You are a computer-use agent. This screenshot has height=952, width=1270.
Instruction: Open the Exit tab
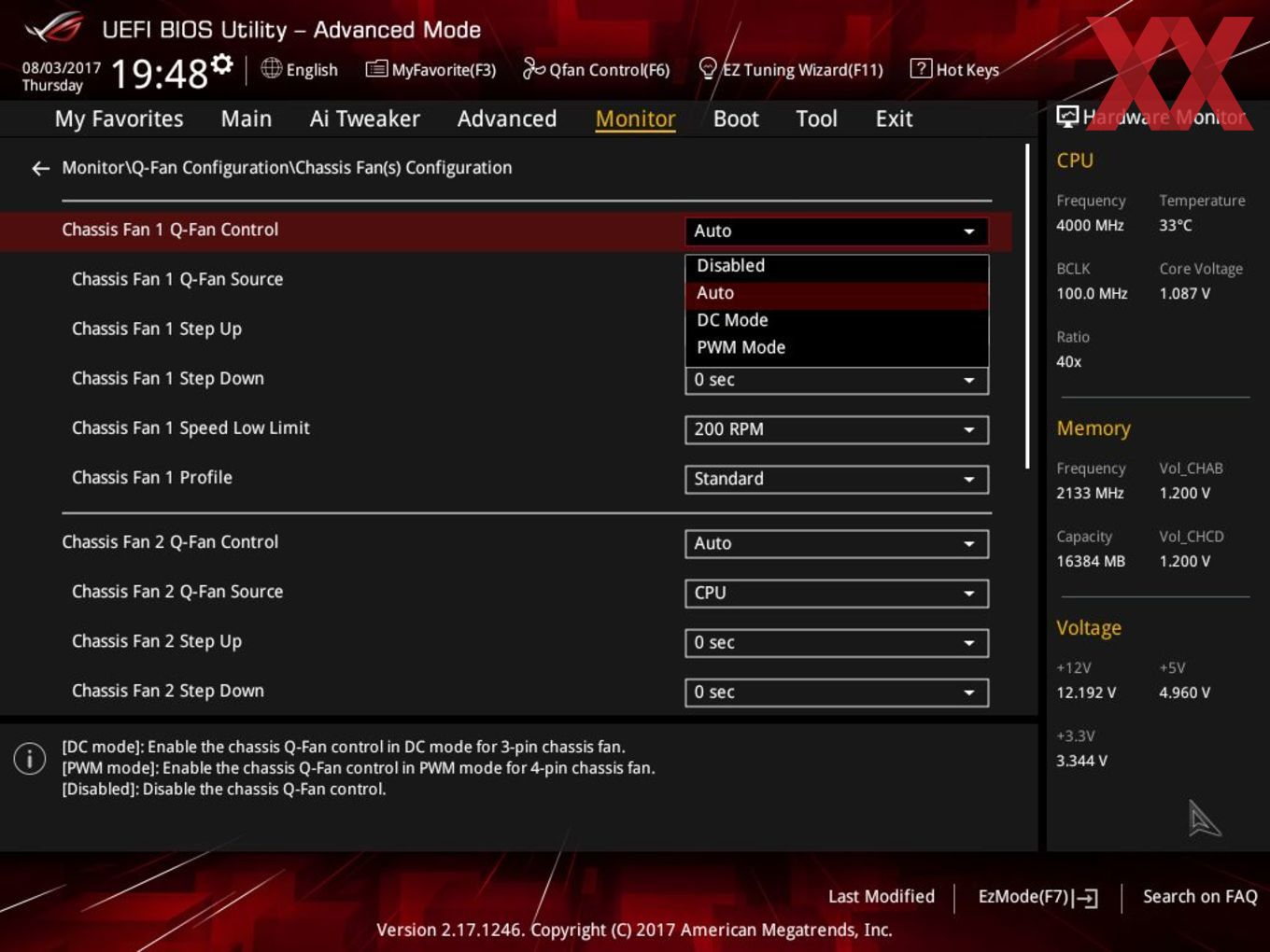point(894,119)
